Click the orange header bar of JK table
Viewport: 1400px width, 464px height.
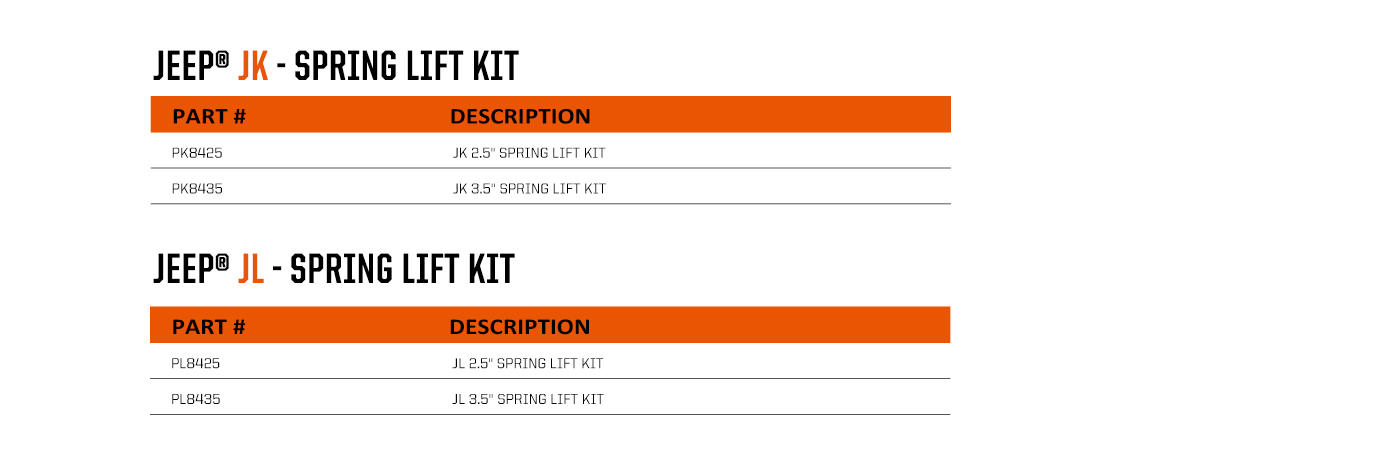click(551, 114)
